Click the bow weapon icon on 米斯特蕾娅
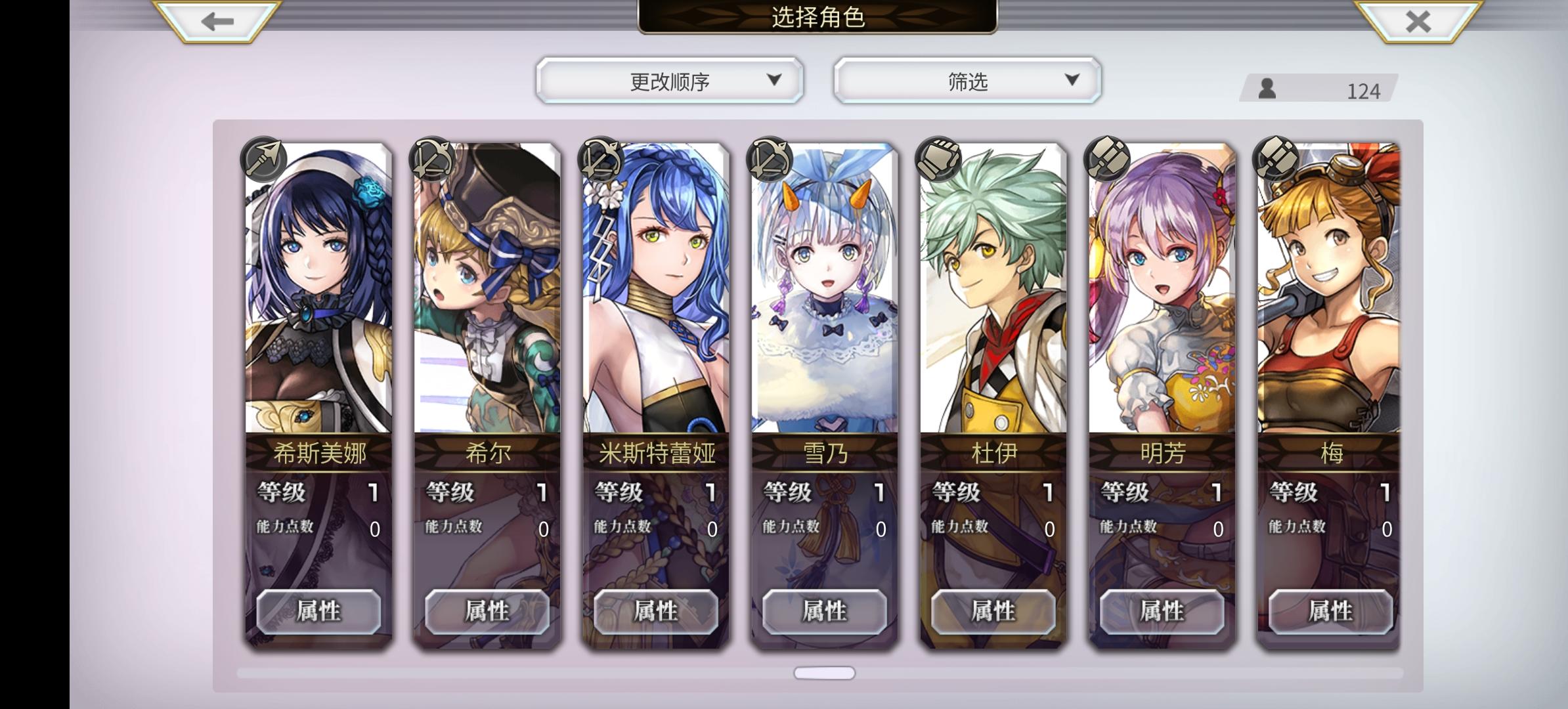This screenshot has width=1568, height=709. (601, 160)
